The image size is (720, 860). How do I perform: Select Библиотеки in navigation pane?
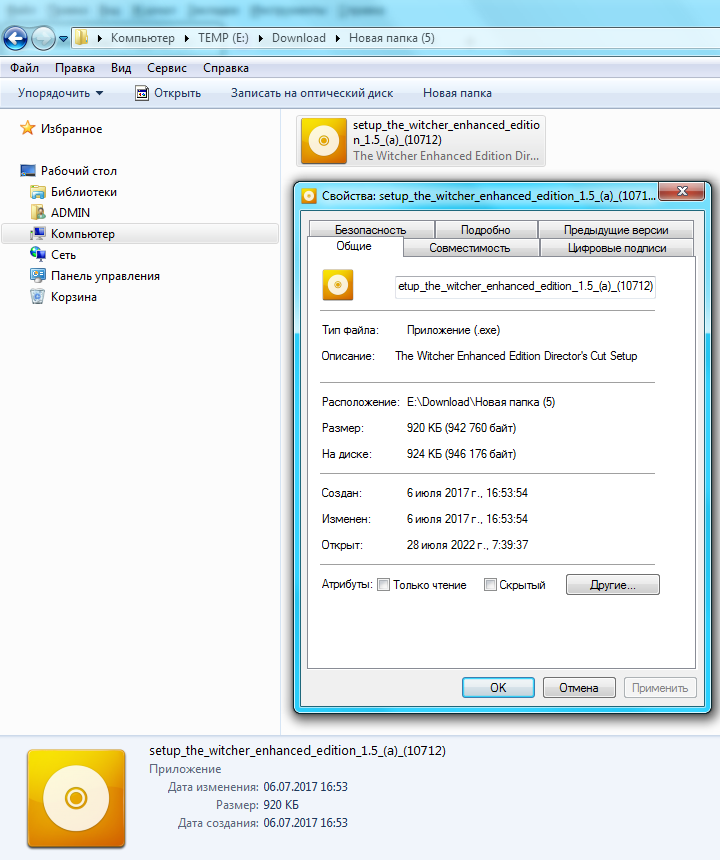pyautogui.click(x=83, y=192)
